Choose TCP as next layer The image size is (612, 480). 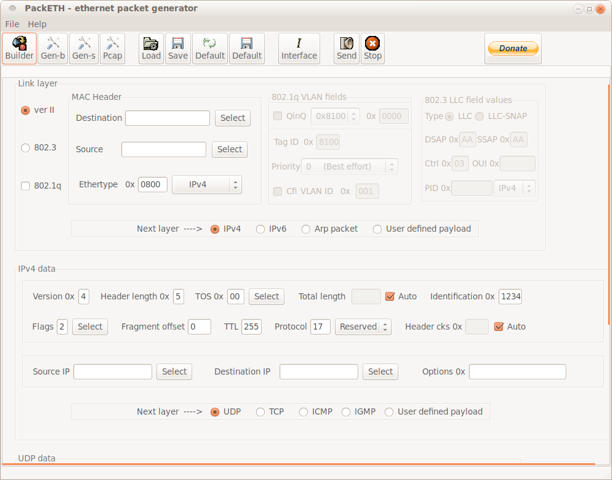[261, 411]
